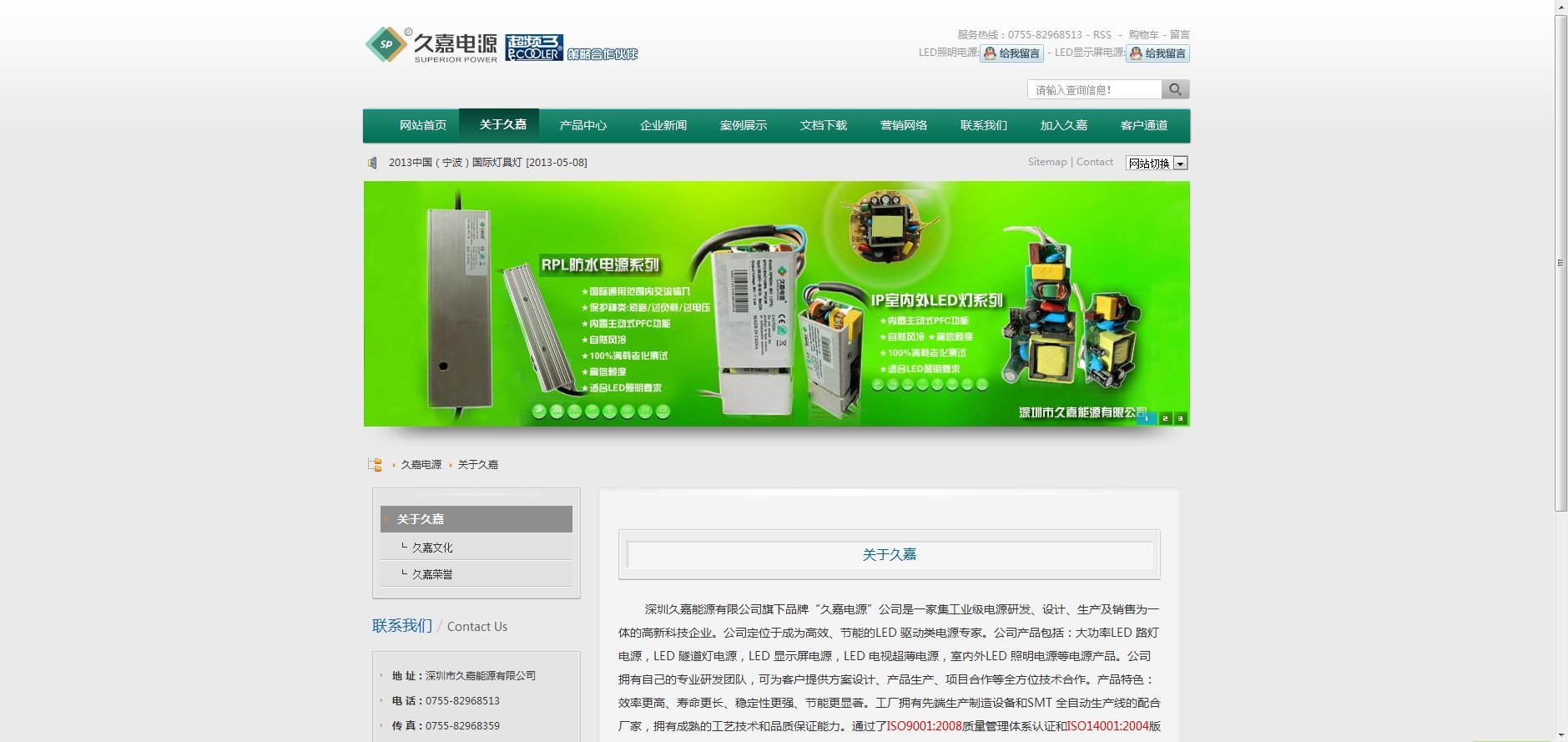Click the 请输入查询信息 search field

(x=1095, y=89)
